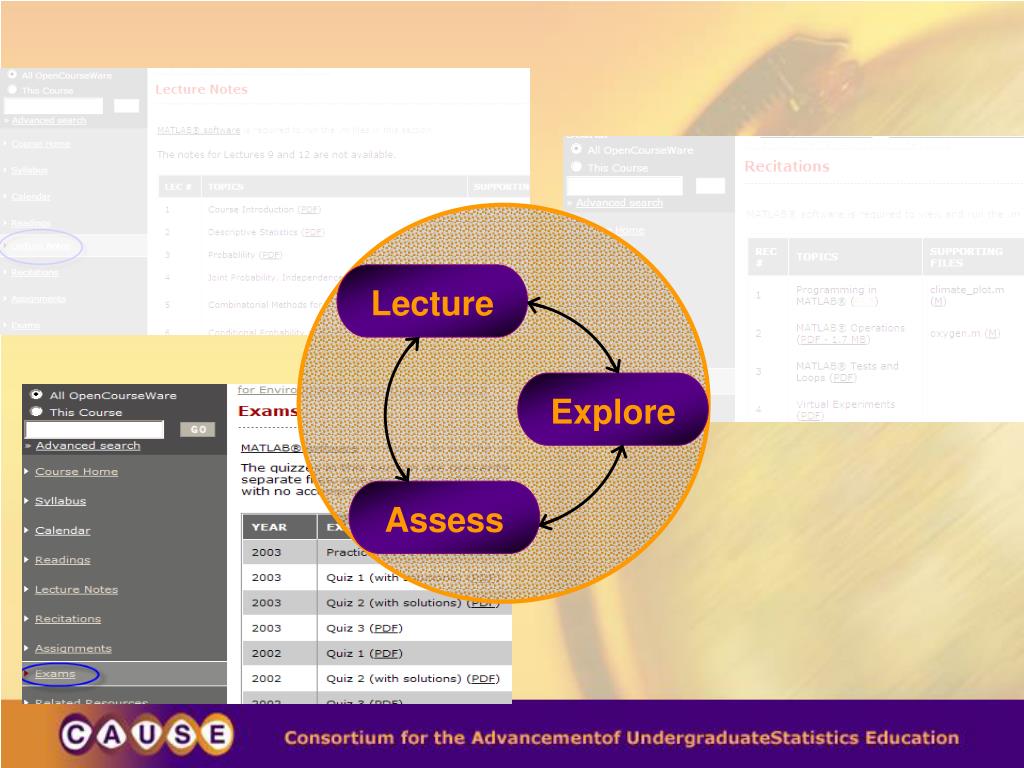1024x768 pixels.
Task: Click the search field on Lecture Notes page
Action: tap(54, 106)
